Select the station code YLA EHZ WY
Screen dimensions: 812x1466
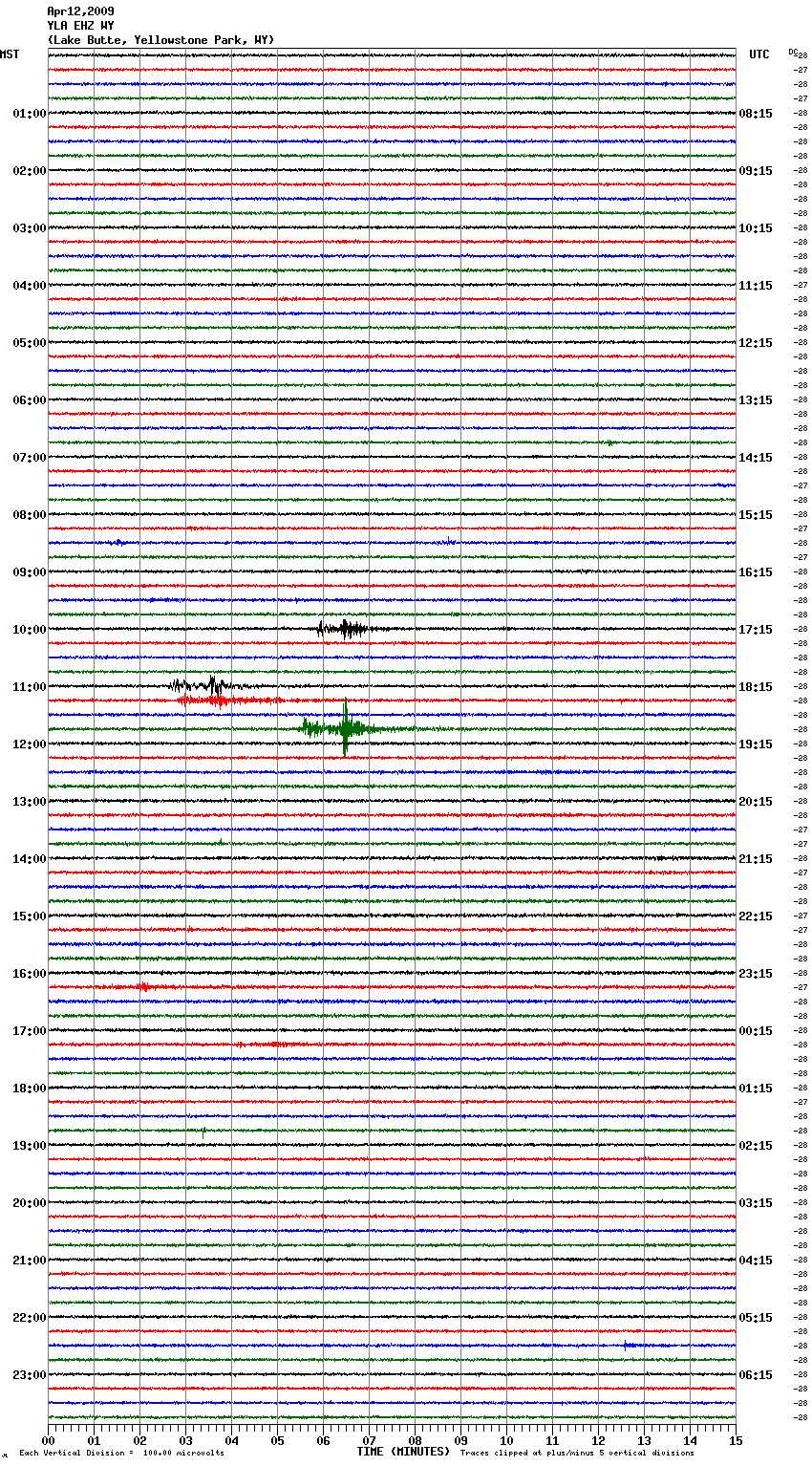click(x=80, y=26)
